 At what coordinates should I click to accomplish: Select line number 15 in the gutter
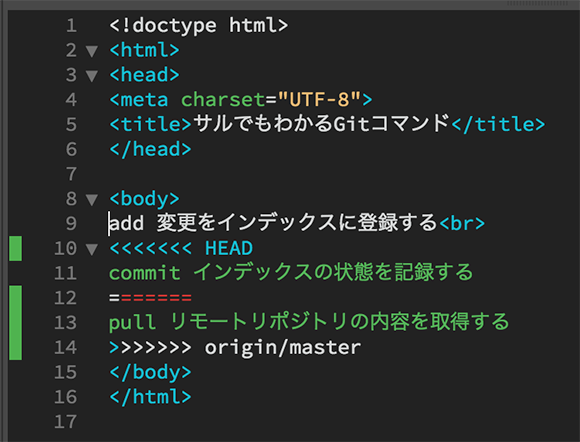click(x=65, y=372)
